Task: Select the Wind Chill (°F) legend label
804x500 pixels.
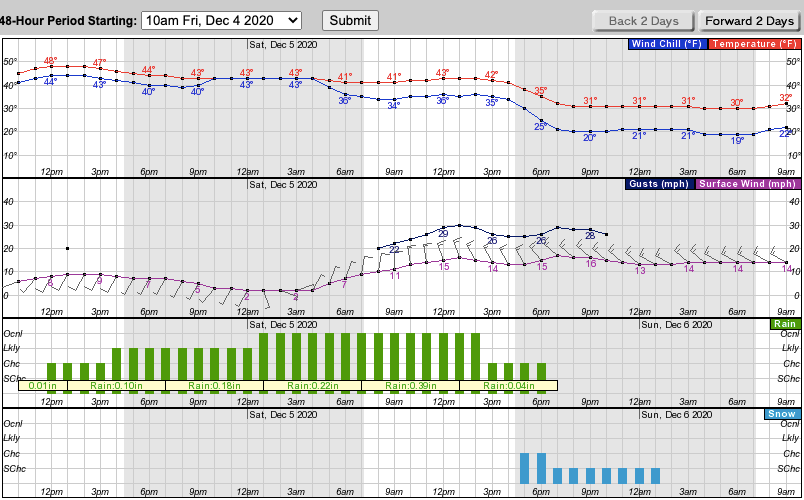Action: 666,44
